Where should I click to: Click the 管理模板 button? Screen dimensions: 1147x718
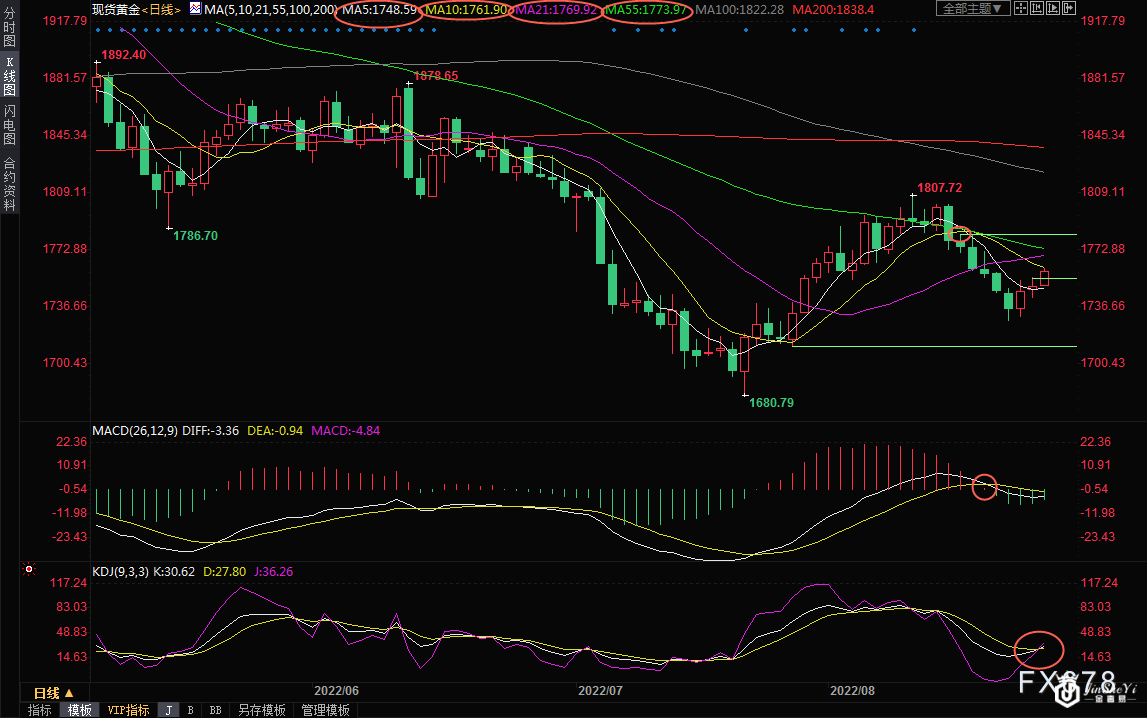325,710
